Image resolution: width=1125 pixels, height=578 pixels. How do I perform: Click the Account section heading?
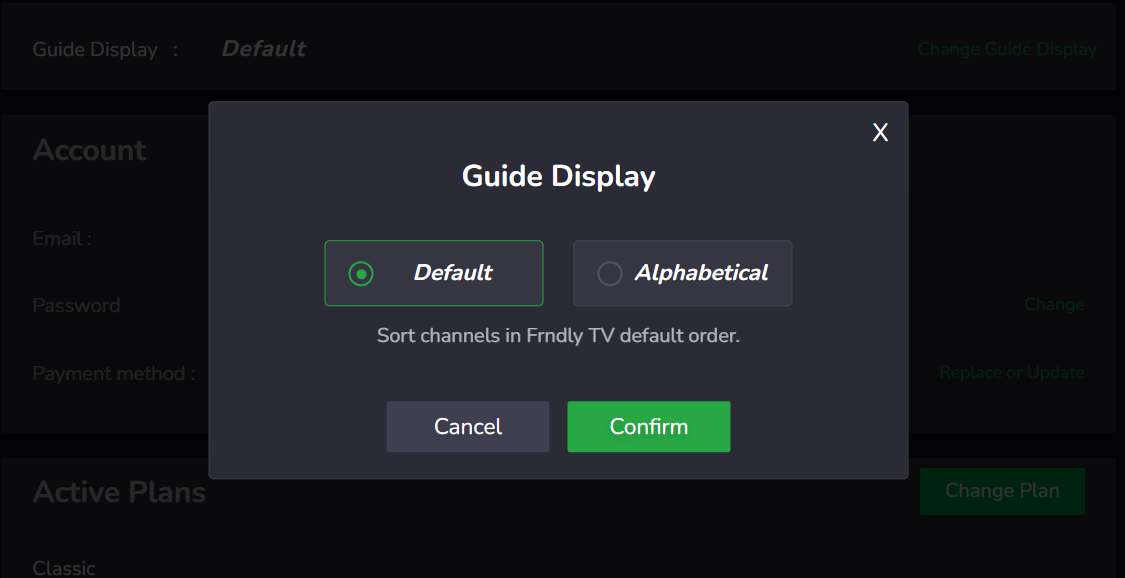90,150
